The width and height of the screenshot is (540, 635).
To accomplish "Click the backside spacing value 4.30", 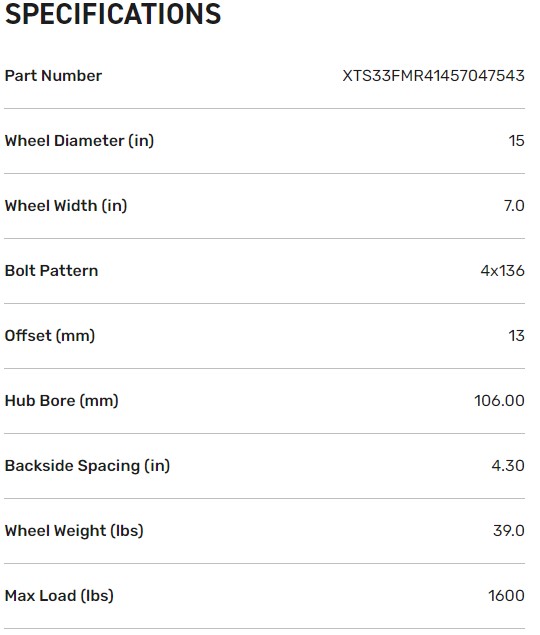I will (508, 466).
